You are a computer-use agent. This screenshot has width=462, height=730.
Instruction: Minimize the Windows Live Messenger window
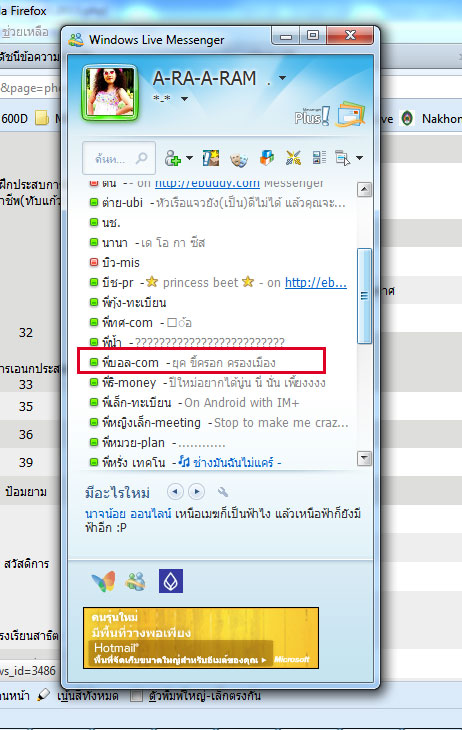tap(286, 35)
